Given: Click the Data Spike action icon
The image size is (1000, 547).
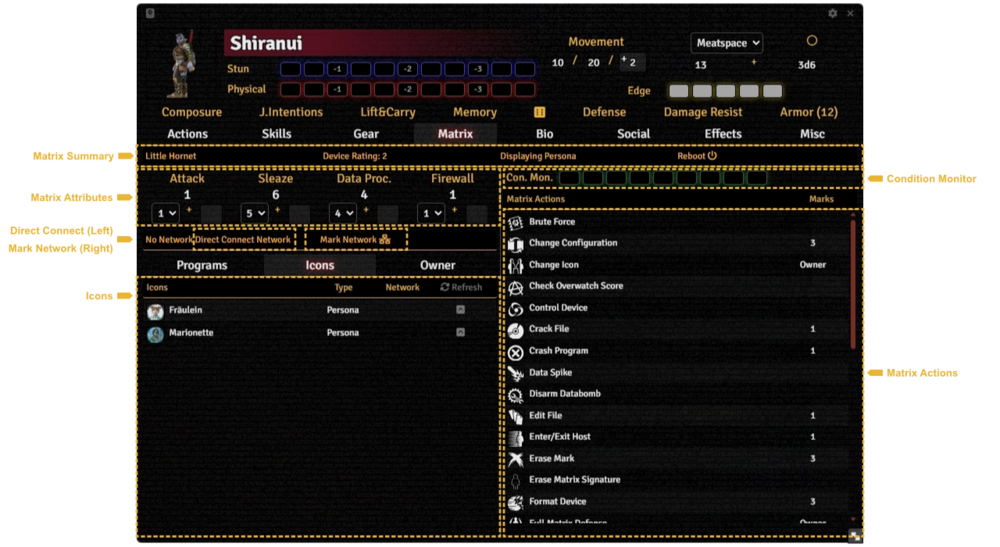Looking at the screenshot, I should 516,373.
